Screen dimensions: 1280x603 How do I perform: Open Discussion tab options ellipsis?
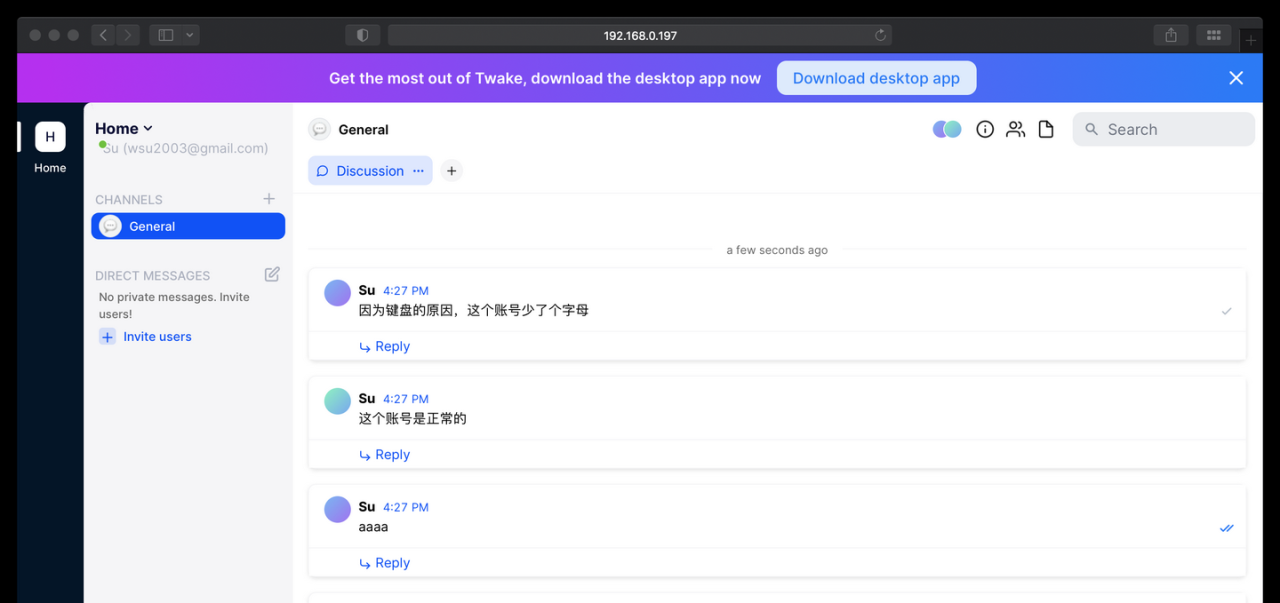click(418, 171)
